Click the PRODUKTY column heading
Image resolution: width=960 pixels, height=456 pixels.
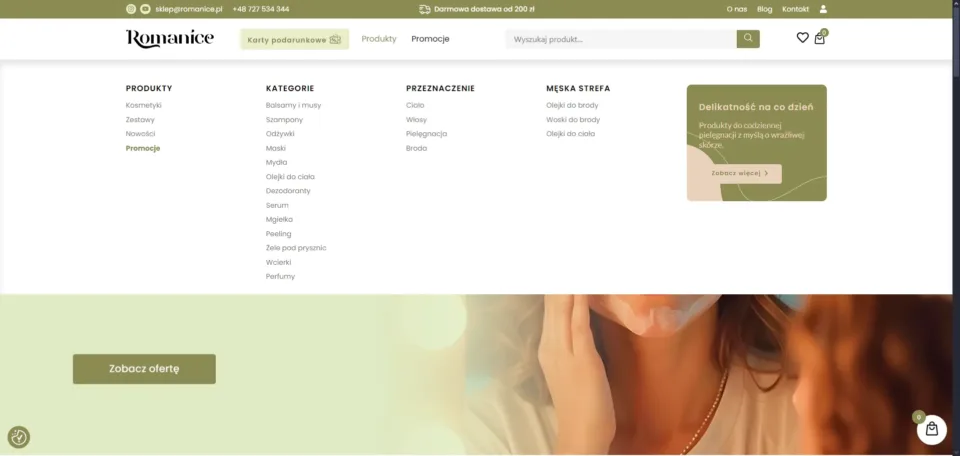pyautogui.click(x=149, y=88)
